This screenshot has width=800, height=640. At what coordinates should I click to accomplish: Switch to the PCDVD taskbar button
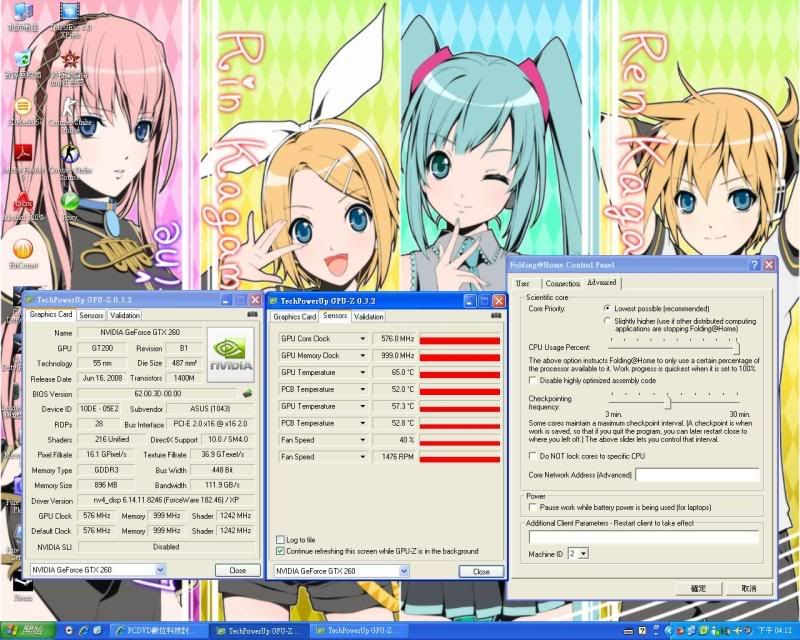[x=159, y=631]
